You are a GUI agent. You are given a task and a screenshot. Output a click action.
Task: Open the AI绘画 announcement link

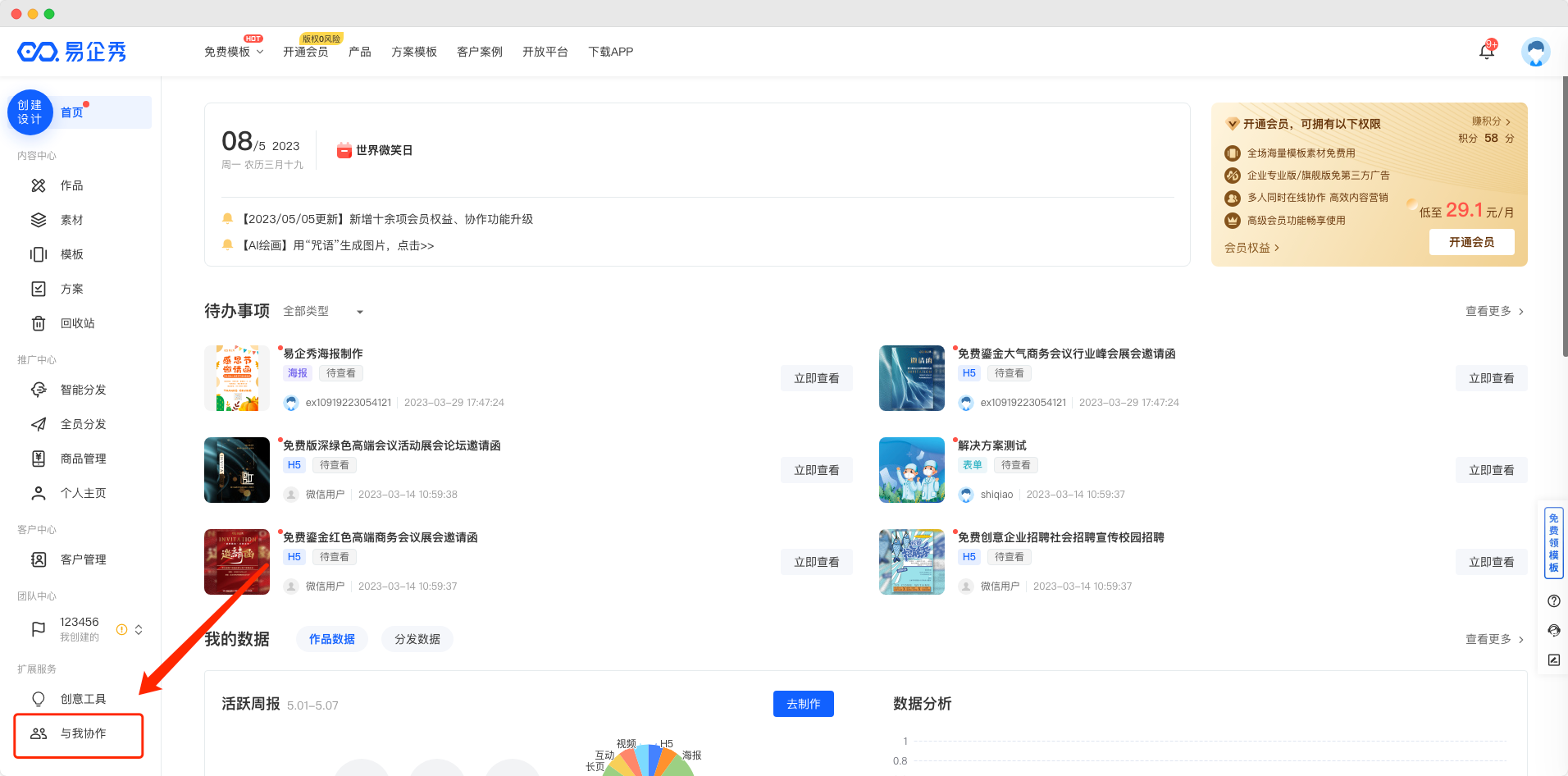tap(337, 245)
